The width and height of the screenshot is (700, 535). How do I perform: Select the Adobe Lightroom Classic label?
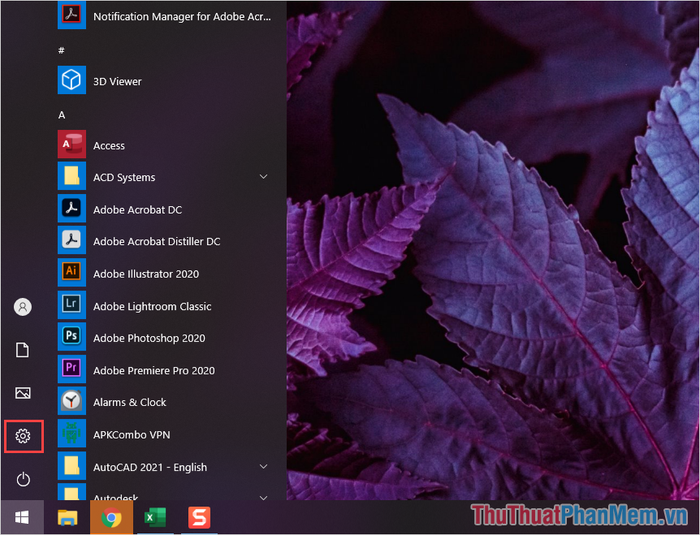(152, 306)
